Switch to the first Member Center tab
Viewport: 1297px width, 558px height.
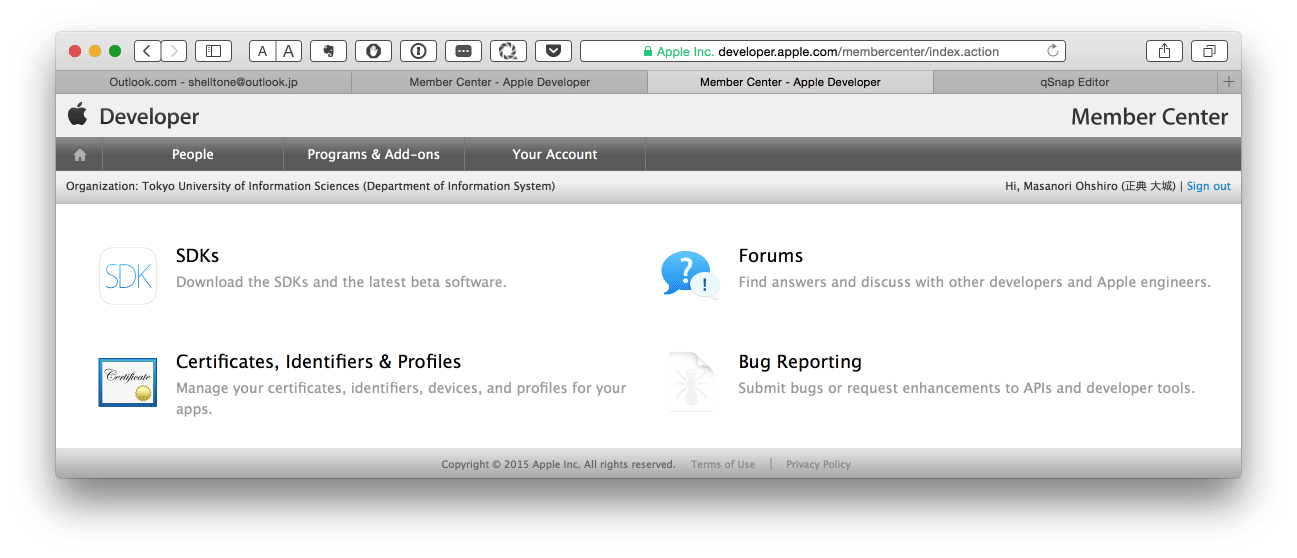[500, 82]
